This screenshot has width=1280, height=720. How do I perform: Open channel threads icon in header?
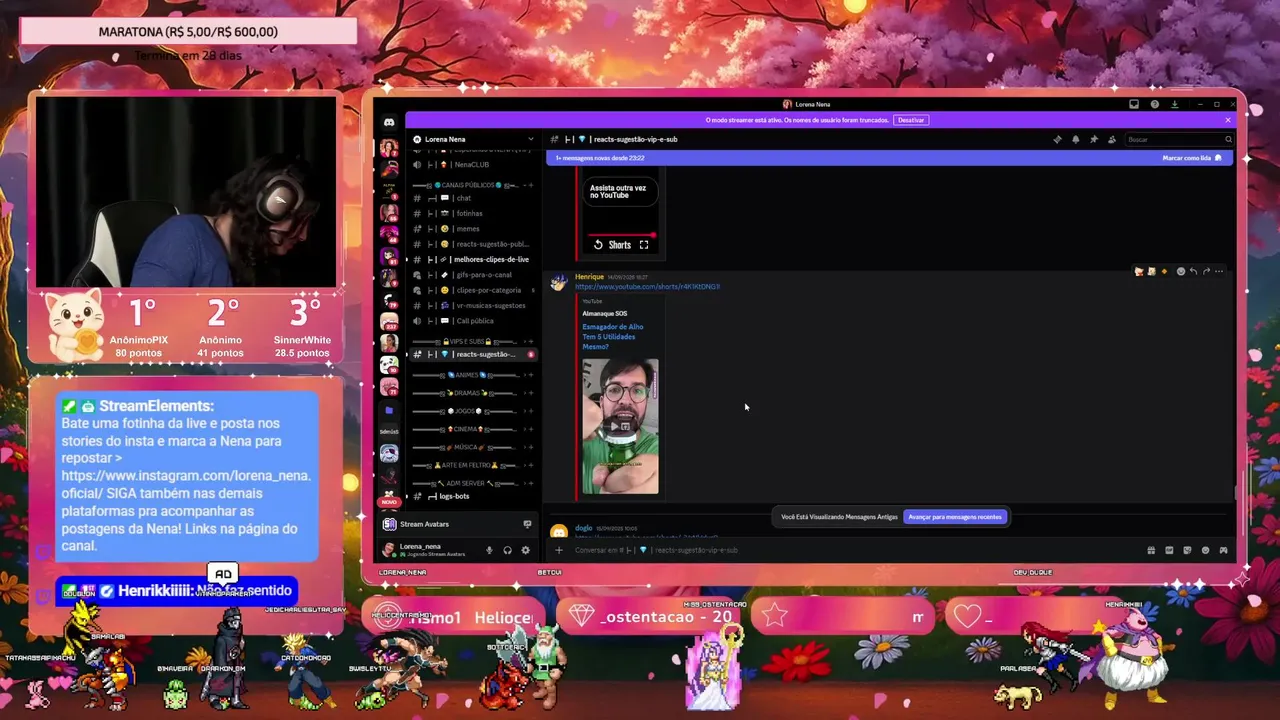(x=1057, y=139)
